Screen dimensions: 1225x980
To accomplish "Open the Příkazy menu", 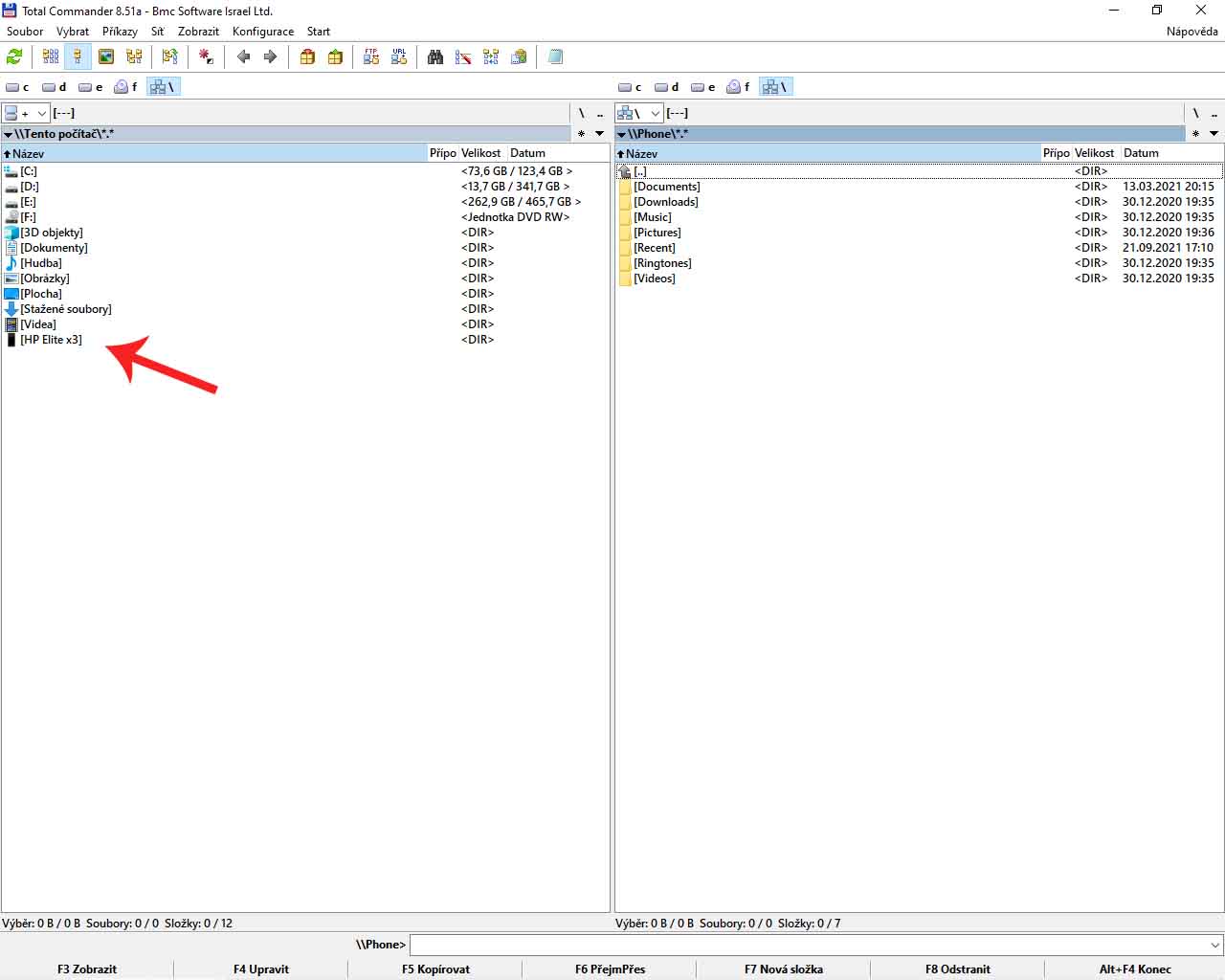I will tap(120, 32).
